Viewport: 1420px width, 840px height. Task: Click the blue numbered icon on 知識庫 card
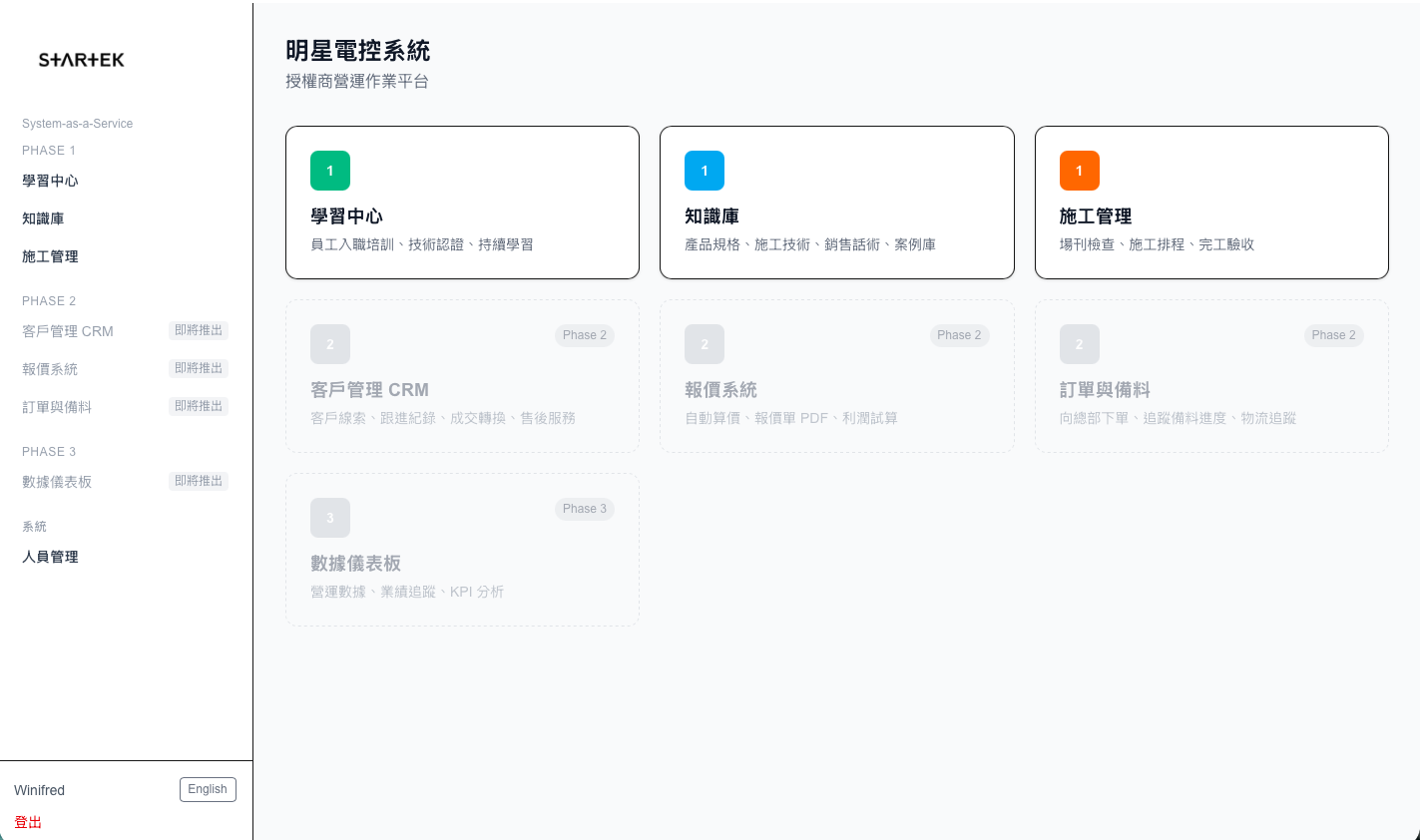[x=705, y=171]
